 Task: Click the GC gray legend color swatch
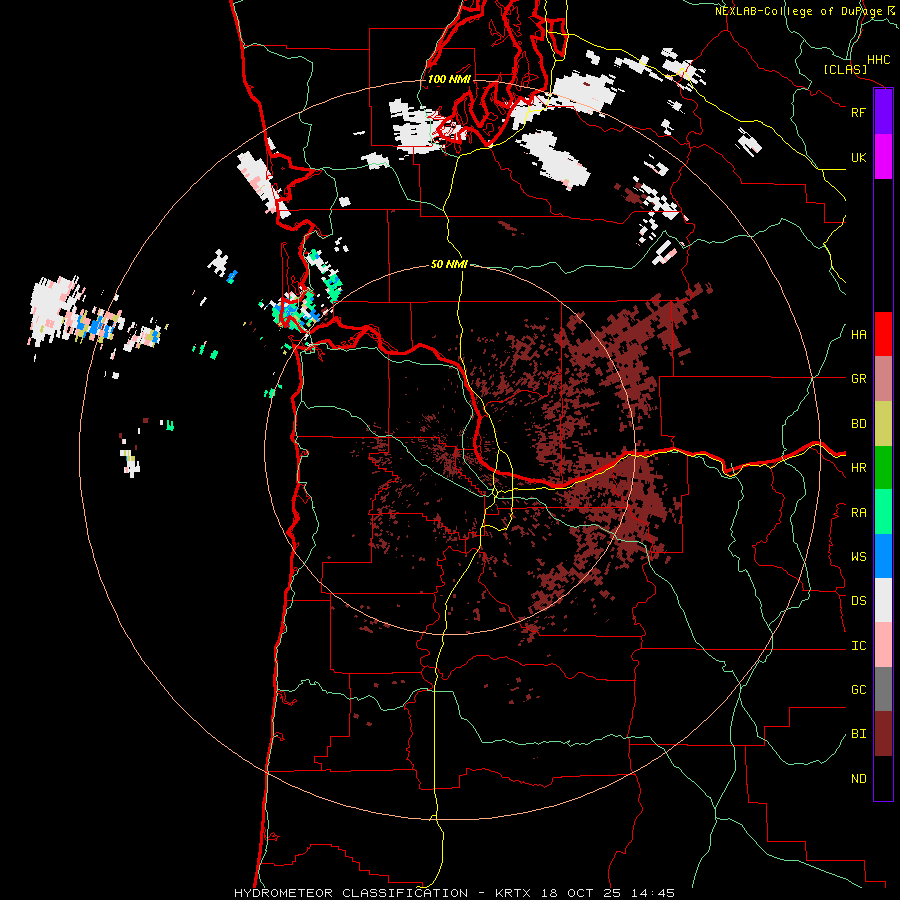[883, 689]
